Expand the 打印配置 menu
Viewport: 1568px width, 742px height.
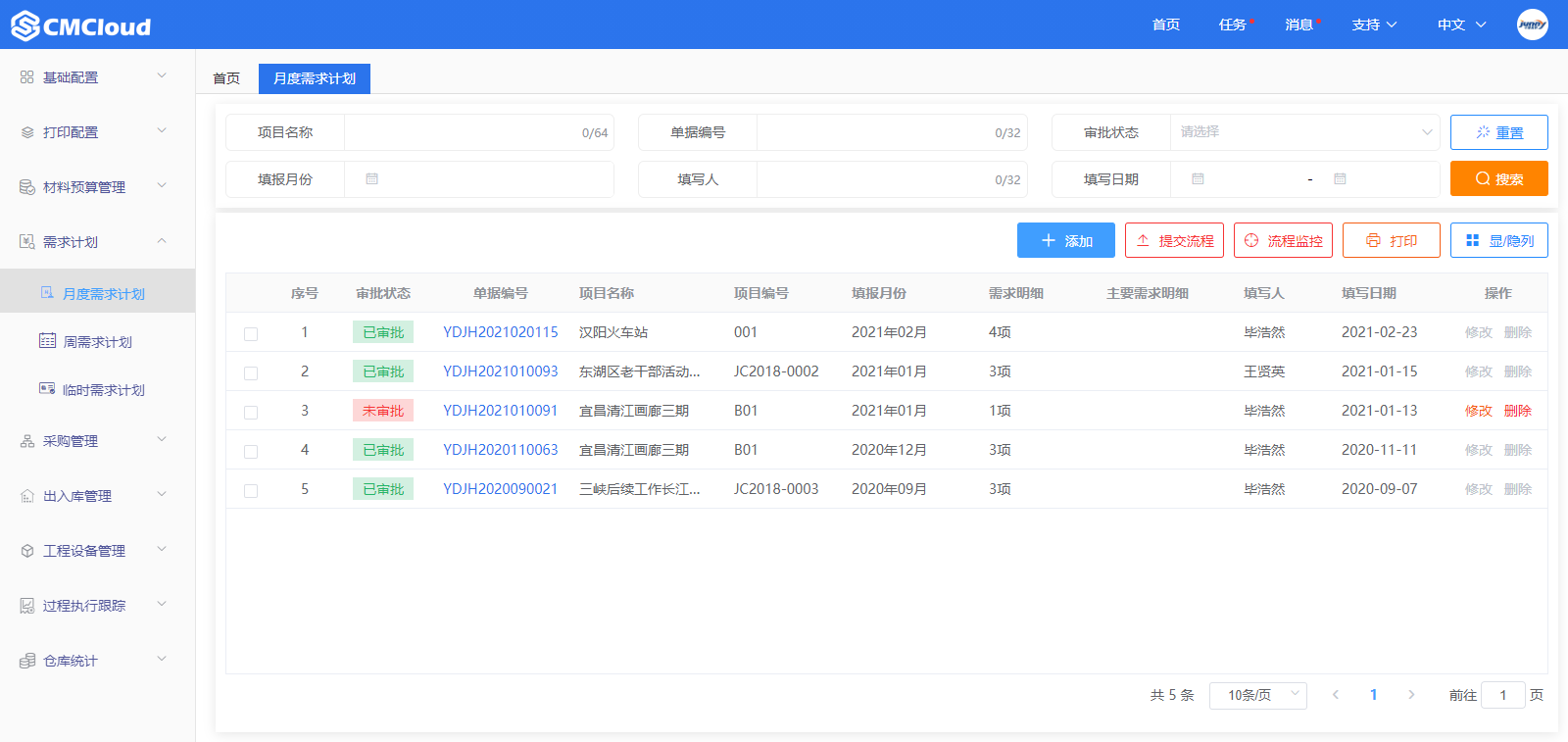tap(162, 130)
